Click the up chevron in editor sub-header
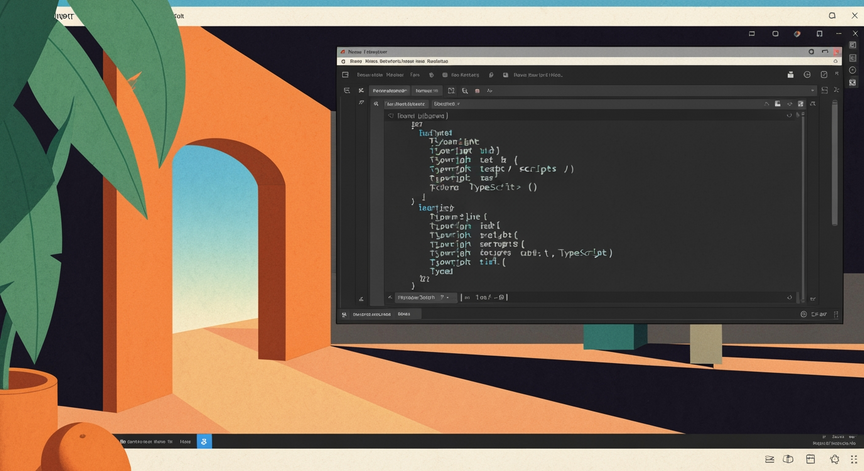The height and width of the screenshot is (471, 864). click(766, 104)
